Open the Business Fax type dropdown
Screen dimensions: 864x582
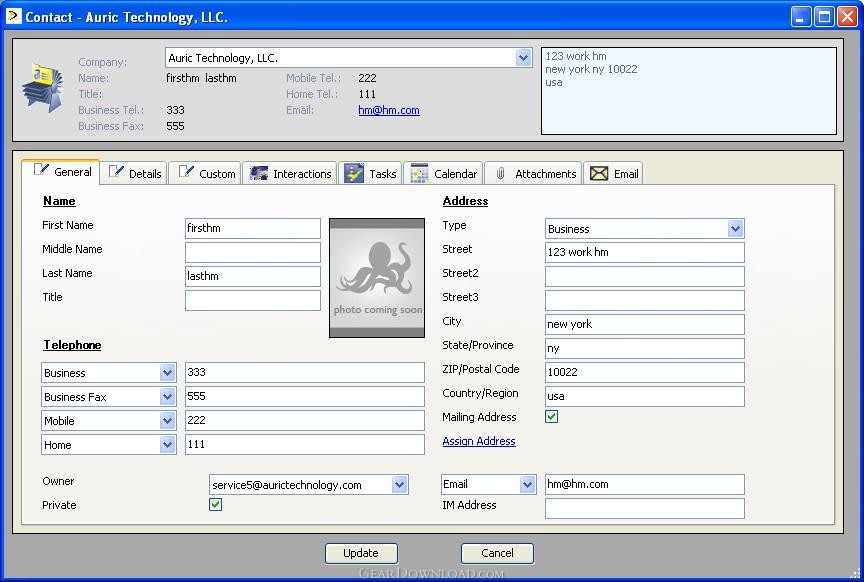click(x=168, y=396)
